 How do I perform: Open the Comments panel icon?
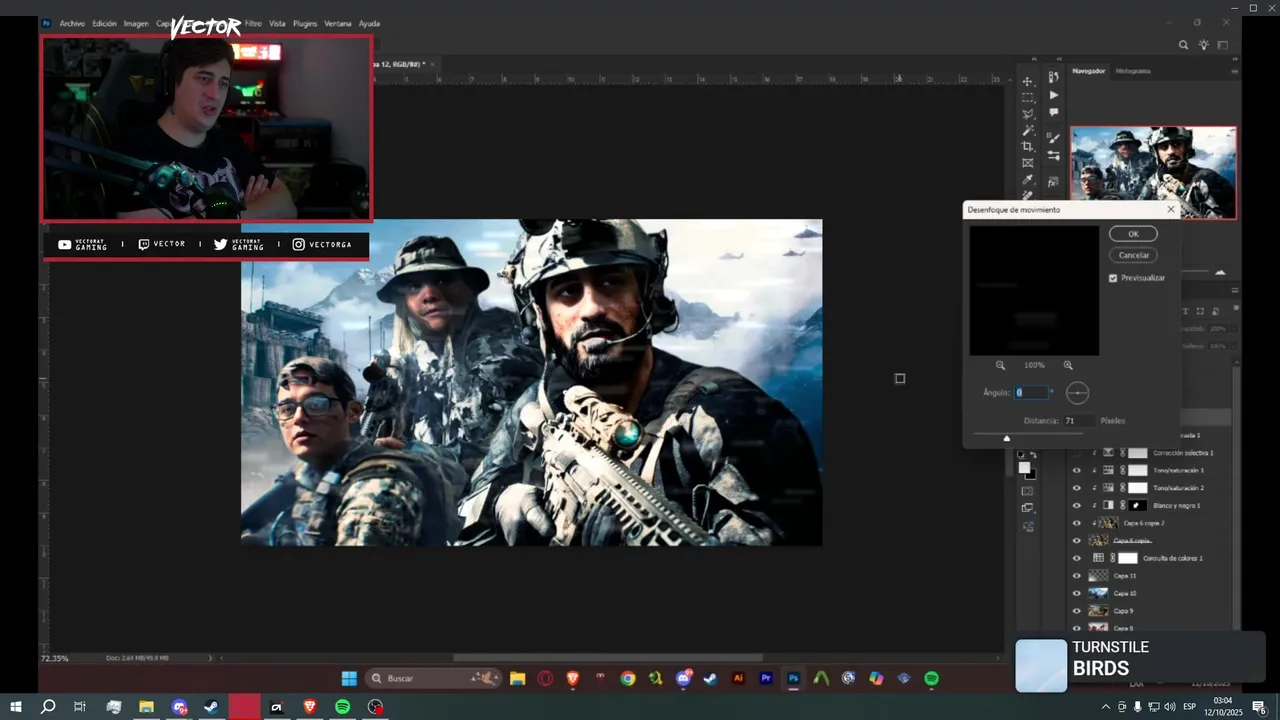[1053, 113]
